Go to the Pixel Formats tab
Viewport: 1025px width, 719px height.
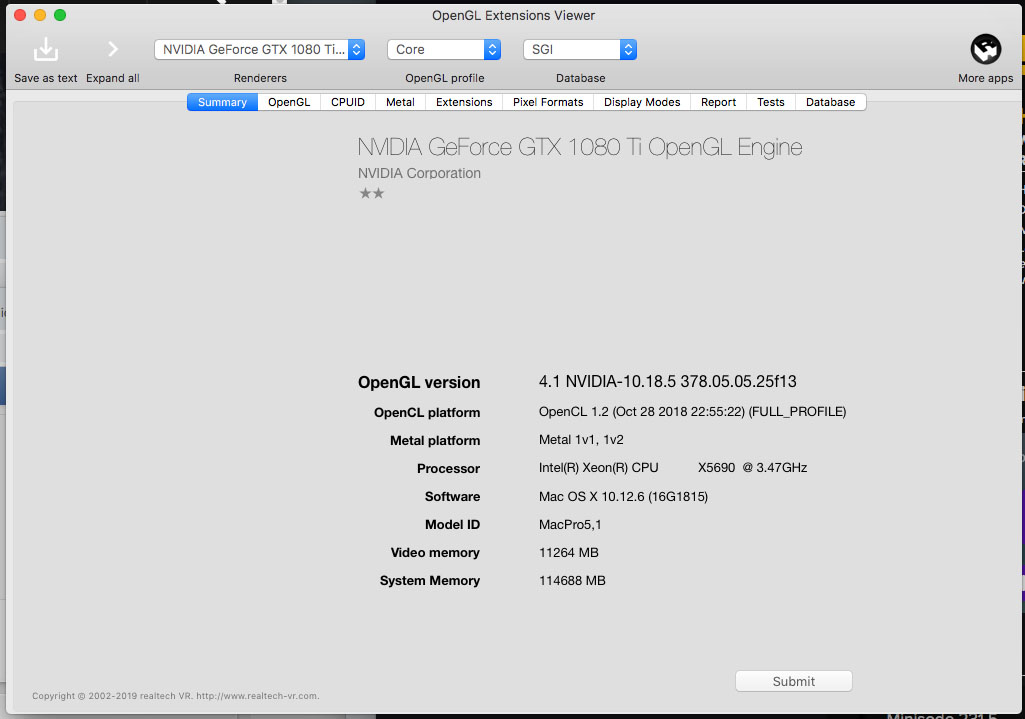pos(548,102)
